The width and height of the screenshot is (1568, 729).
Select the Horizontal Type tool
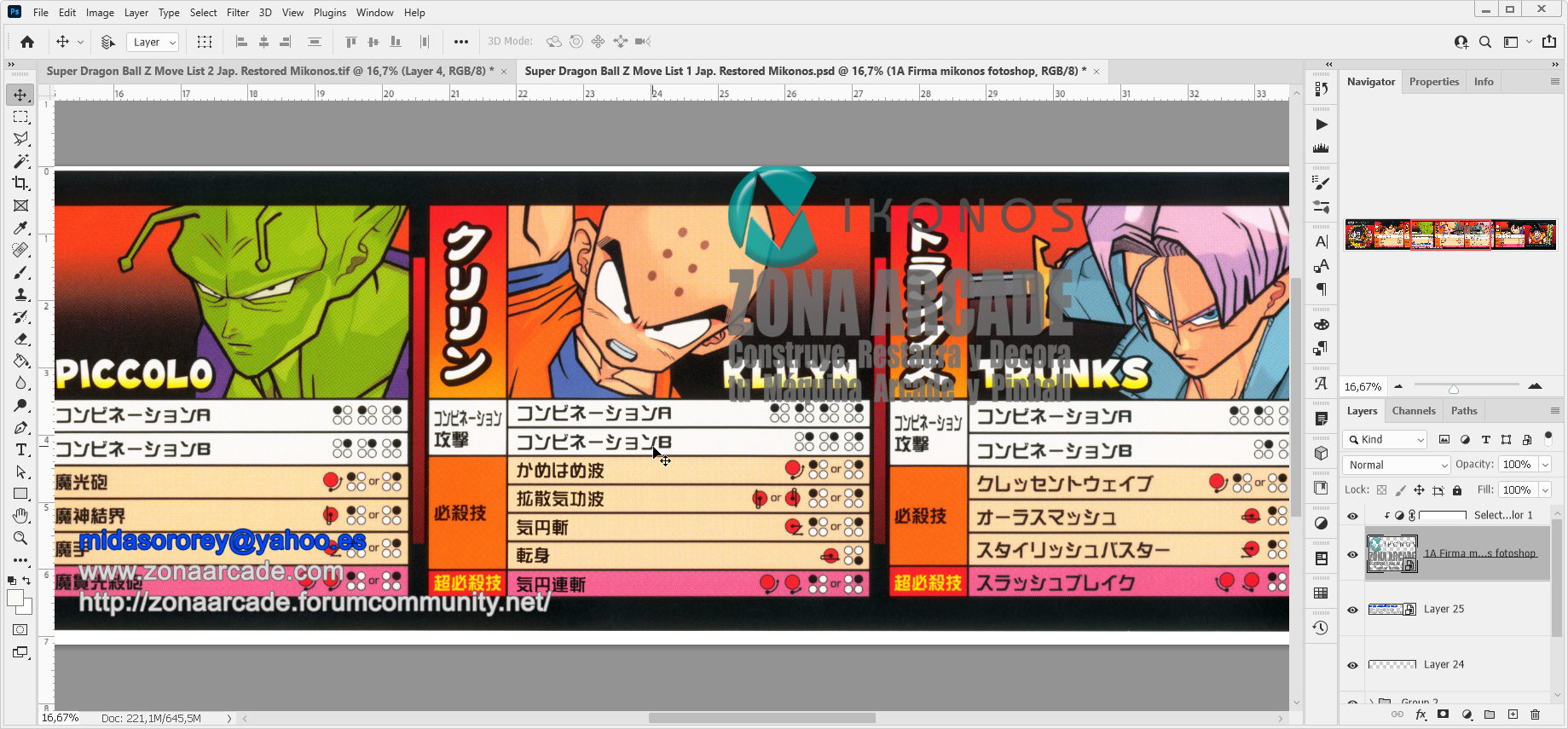point(20,449)
